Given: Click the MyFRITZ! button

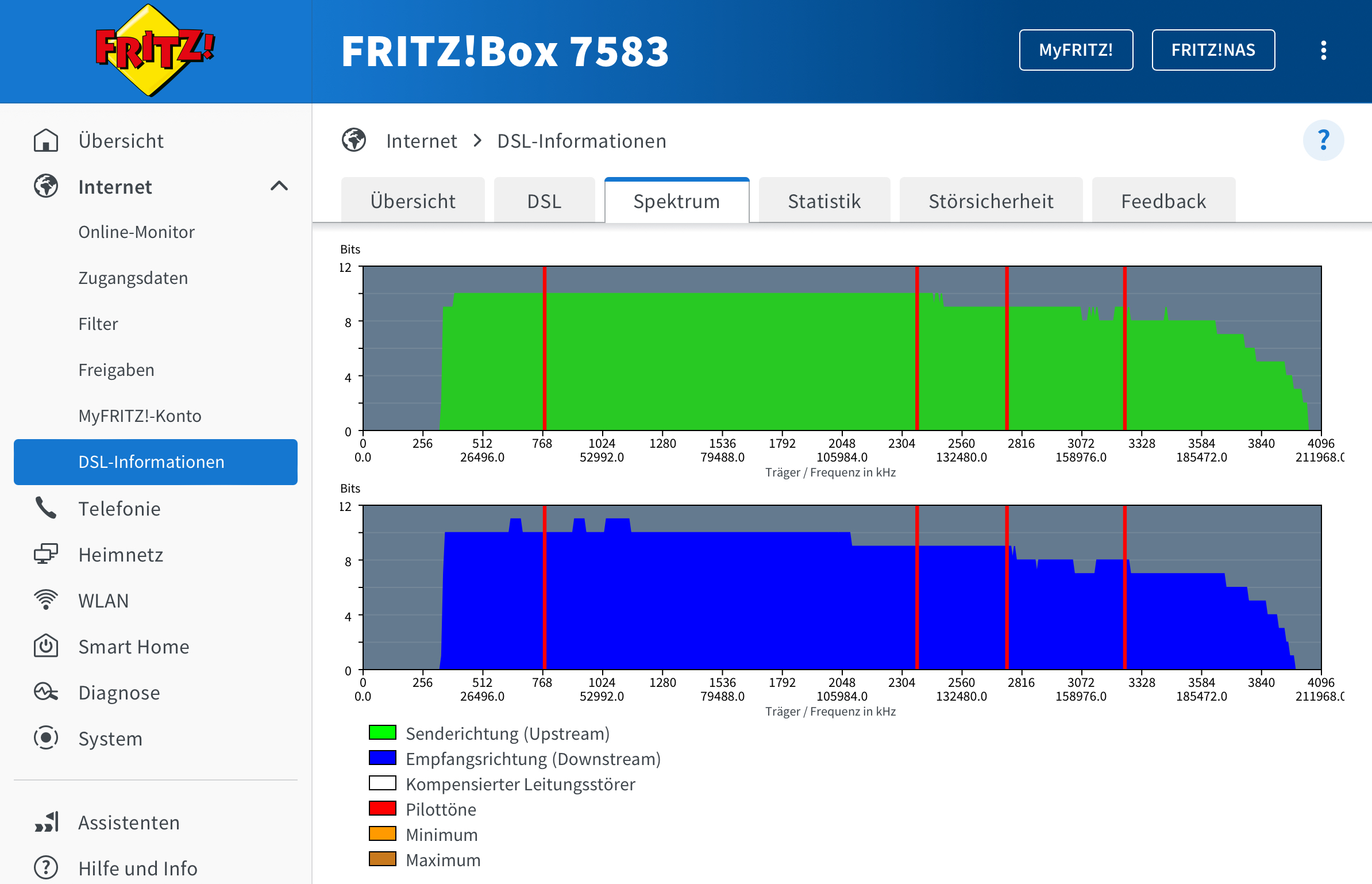Looking at the screenshot, I should 1076,51.
